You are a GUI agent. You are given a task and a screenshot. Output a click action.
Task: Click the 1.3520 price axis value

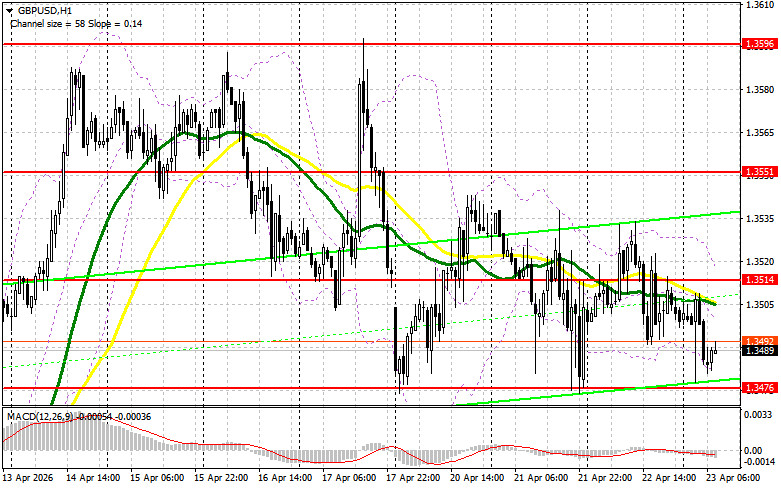760,261
